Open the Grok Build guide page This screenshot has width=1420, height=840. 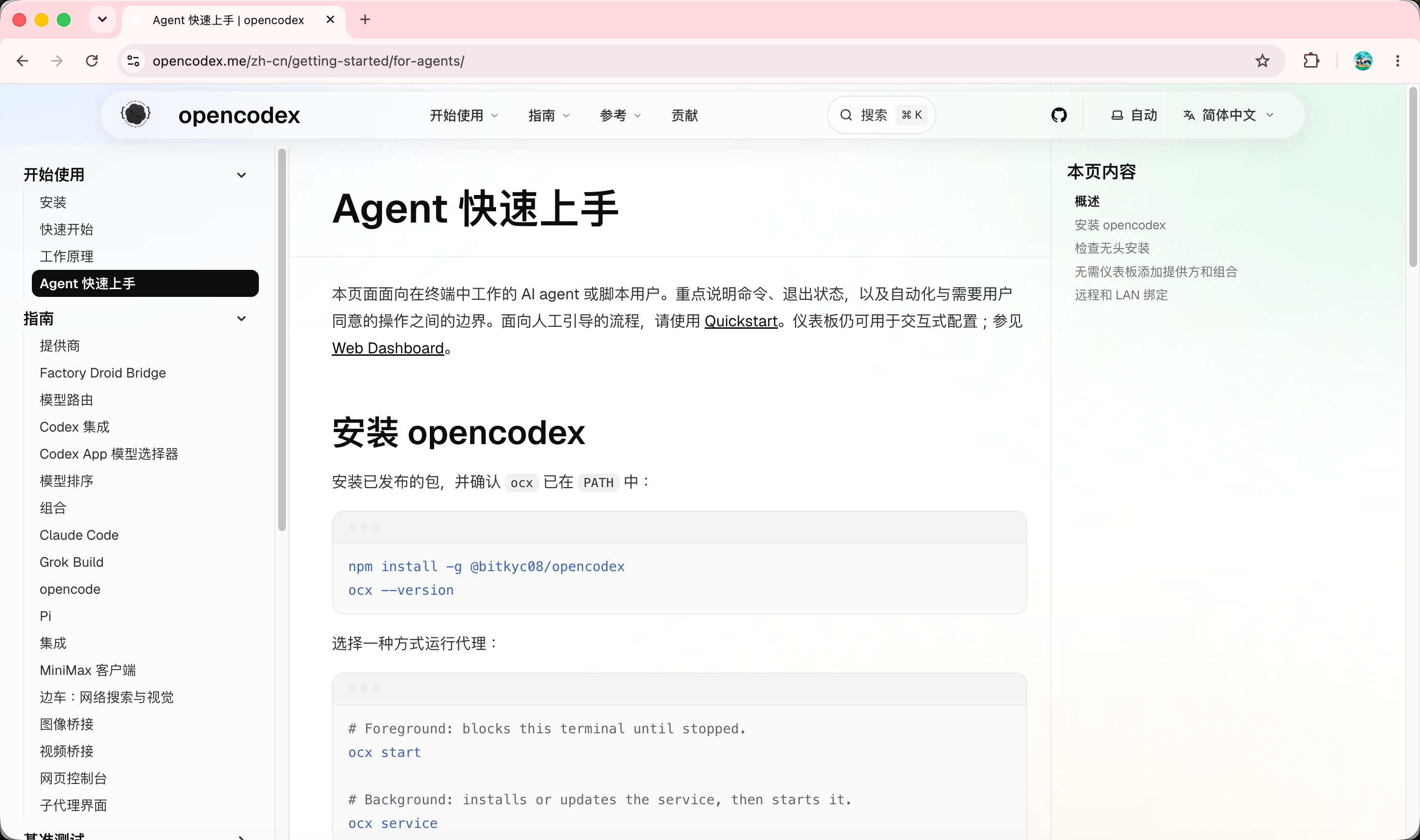pyautogui.click(x=71, y=562)
